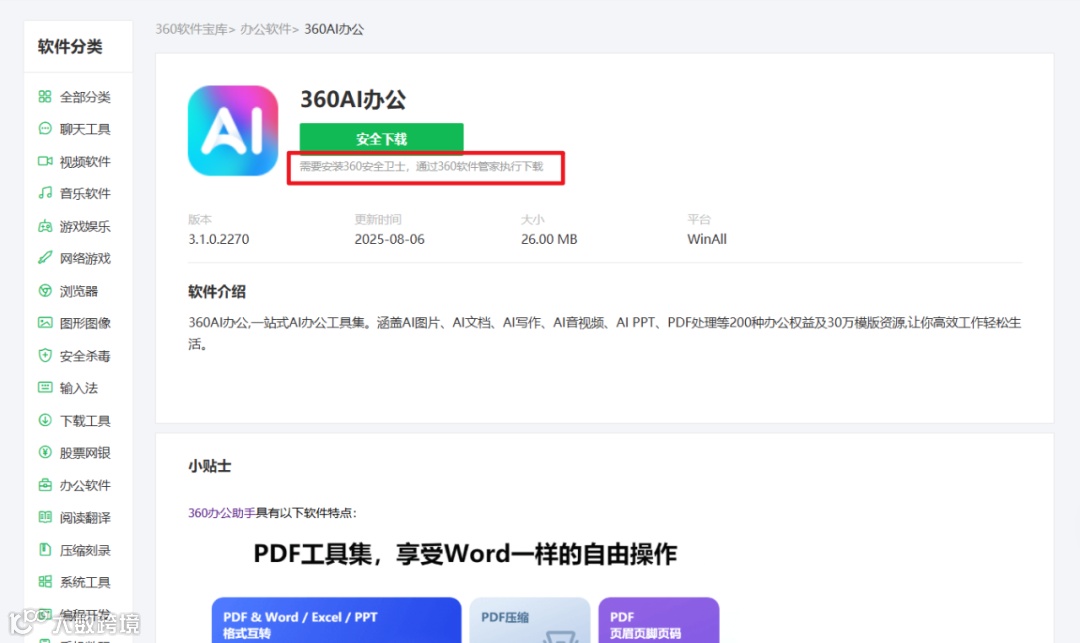This screenshot has width=1080, height=643.
Task: Open 阅读翻译 category
Action: coord(85,518)
